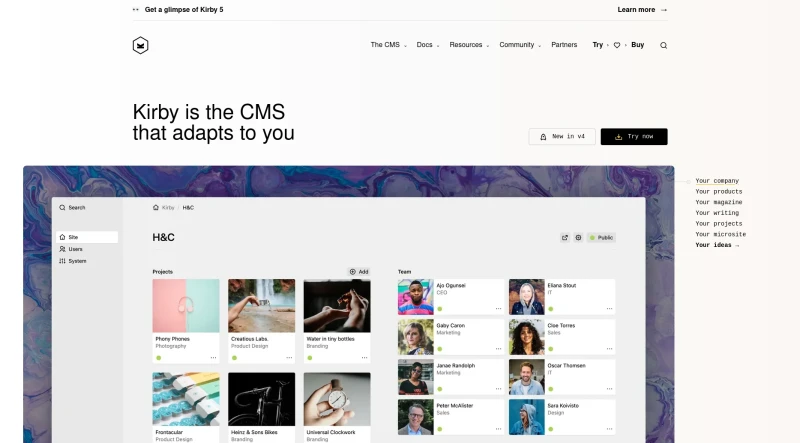Toggle the Public status of H&C page

pyautogui.click(x=602, y=238)
